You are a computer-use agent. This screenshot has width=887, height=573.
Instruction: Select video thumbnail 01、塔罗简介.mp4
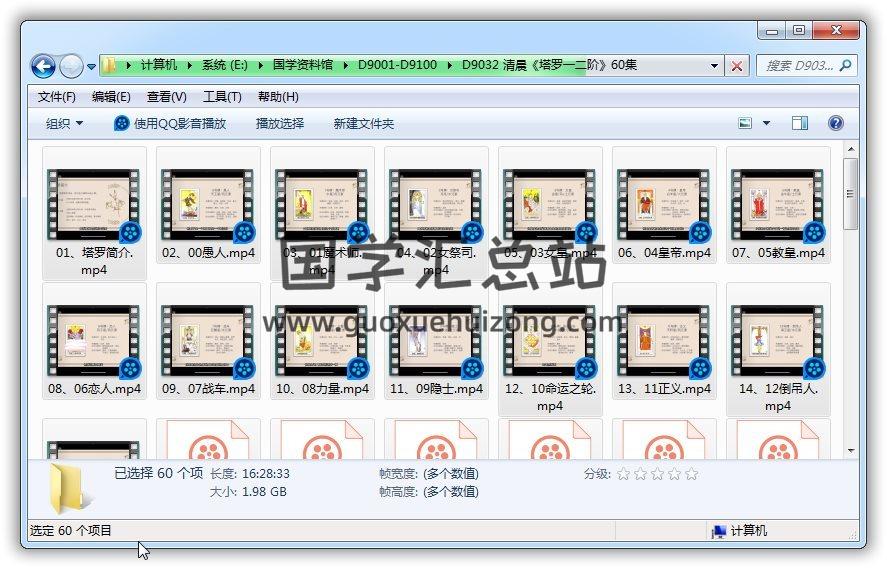pyautogui.click(x=94, y=205)
